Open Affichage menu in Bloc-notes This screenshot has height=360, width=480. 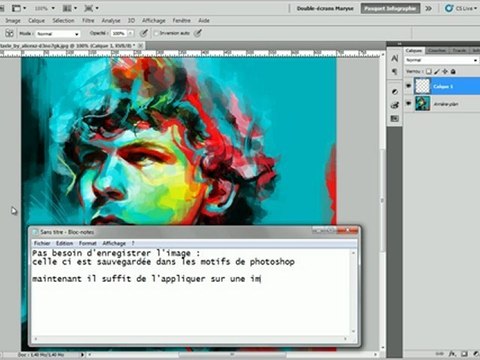coord(114,243)
